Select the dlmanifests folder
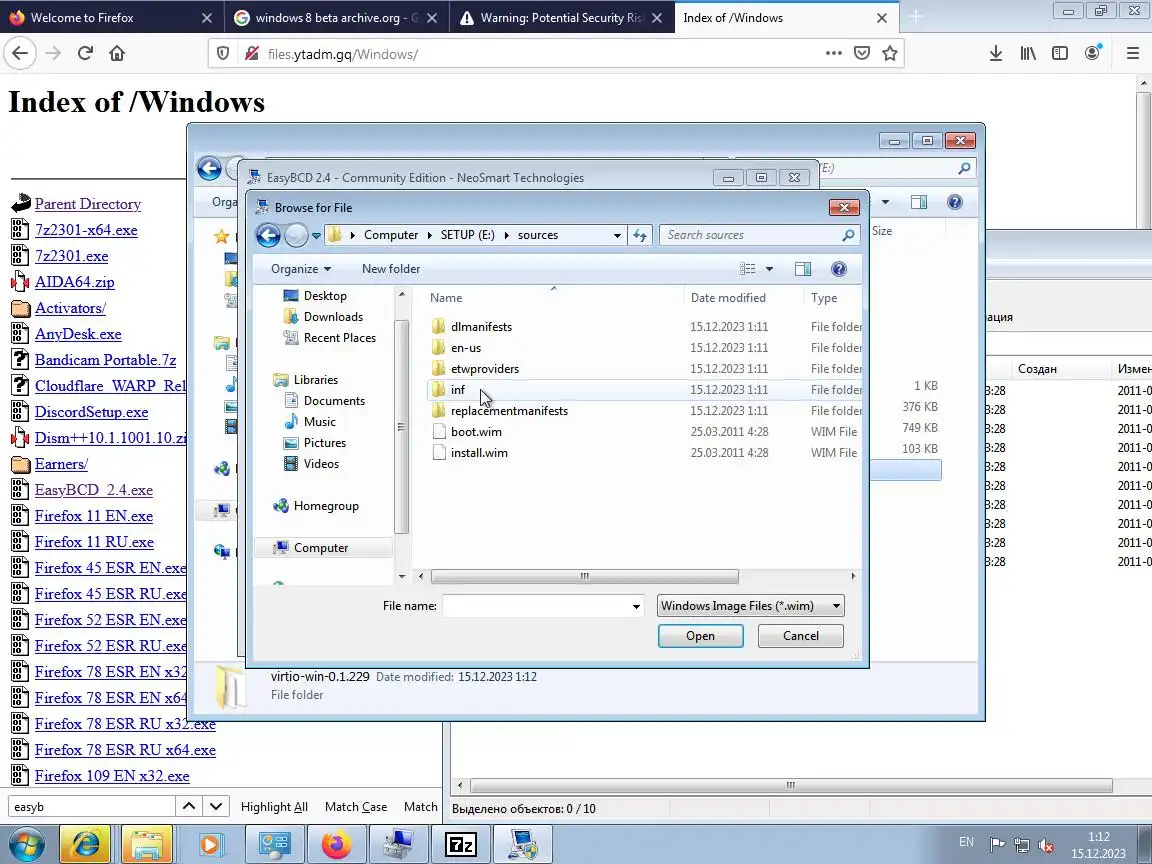The image size is (1152, 864). coord(481,327)
